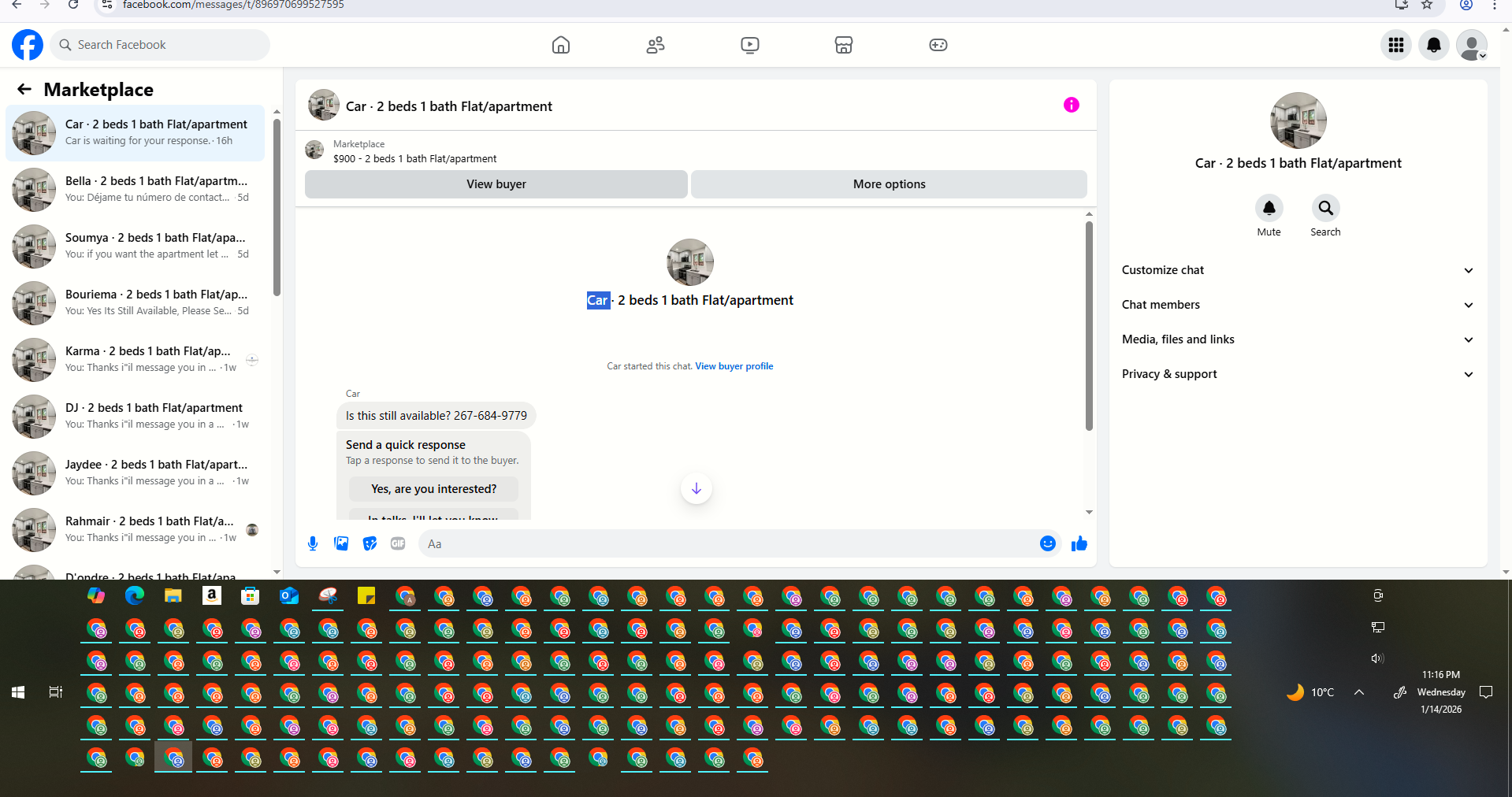Expand Customize chat section
This screenshot has width=1512, height=797.
(1298, 270)
